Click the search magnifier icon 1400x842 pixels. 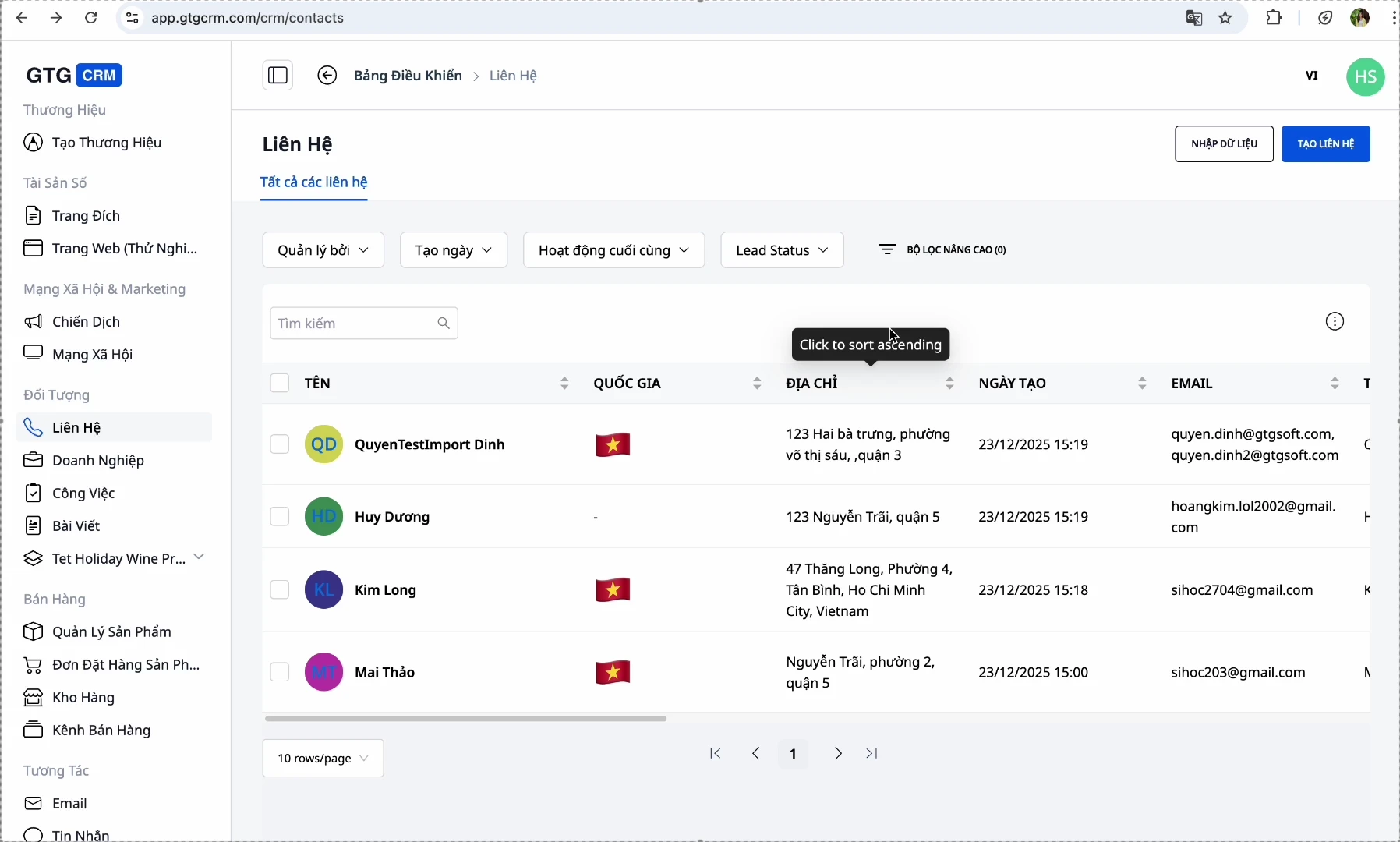pyautogui.click(x=444, y=324)
